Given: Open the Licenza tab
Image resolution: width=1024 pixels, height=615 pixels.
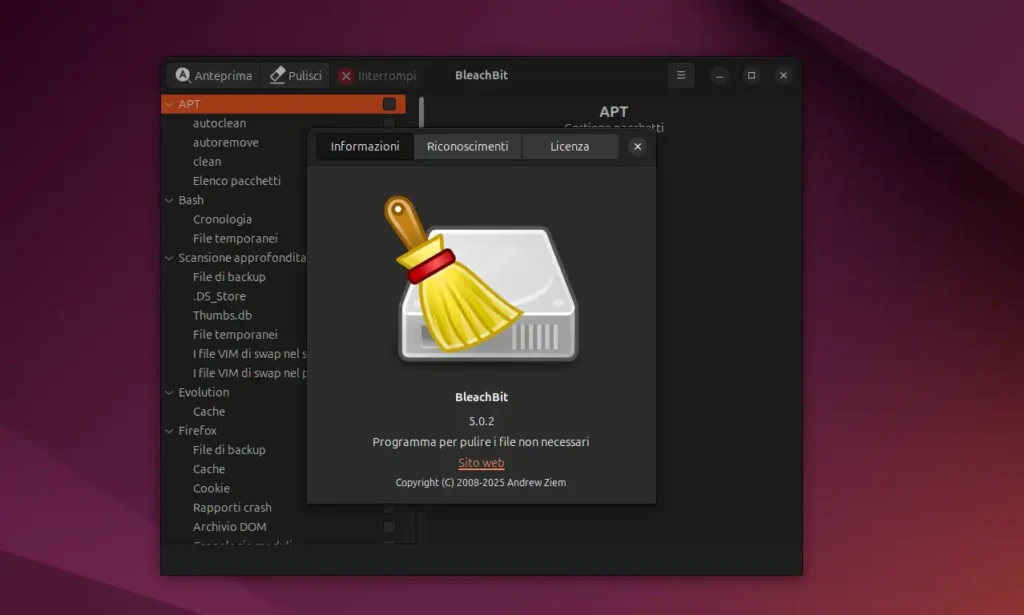Looking at the screenshot, I should [x=569, y=146].
